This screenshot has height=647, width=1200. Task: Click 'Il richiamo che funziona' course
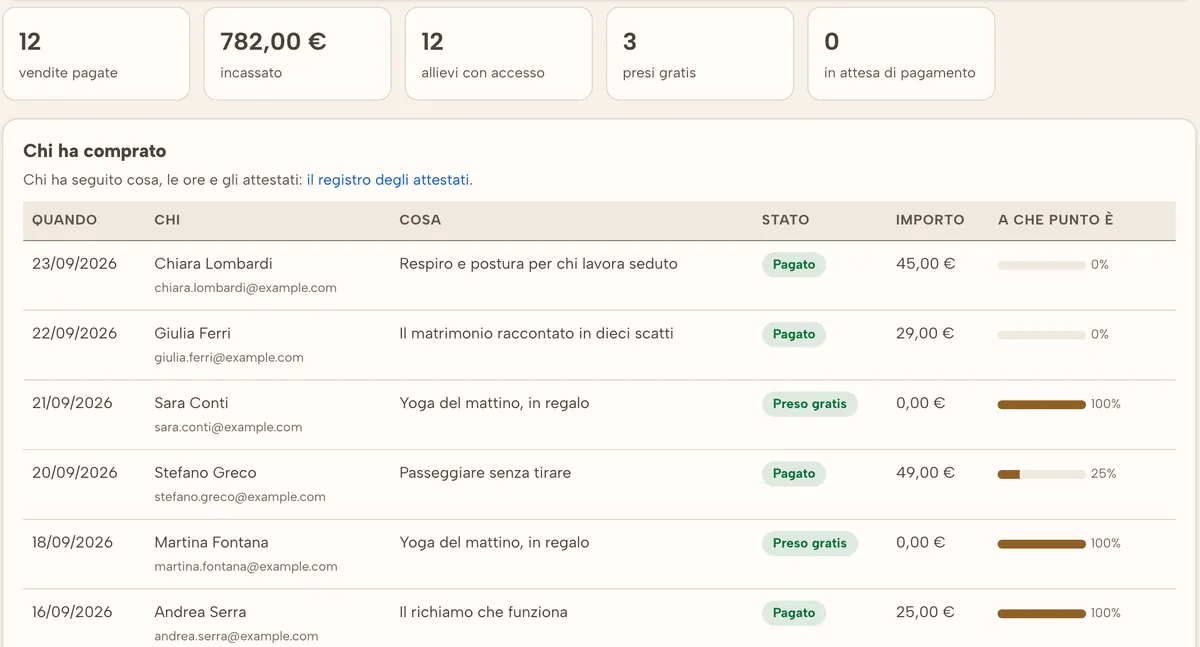click(x=483, y=612)
